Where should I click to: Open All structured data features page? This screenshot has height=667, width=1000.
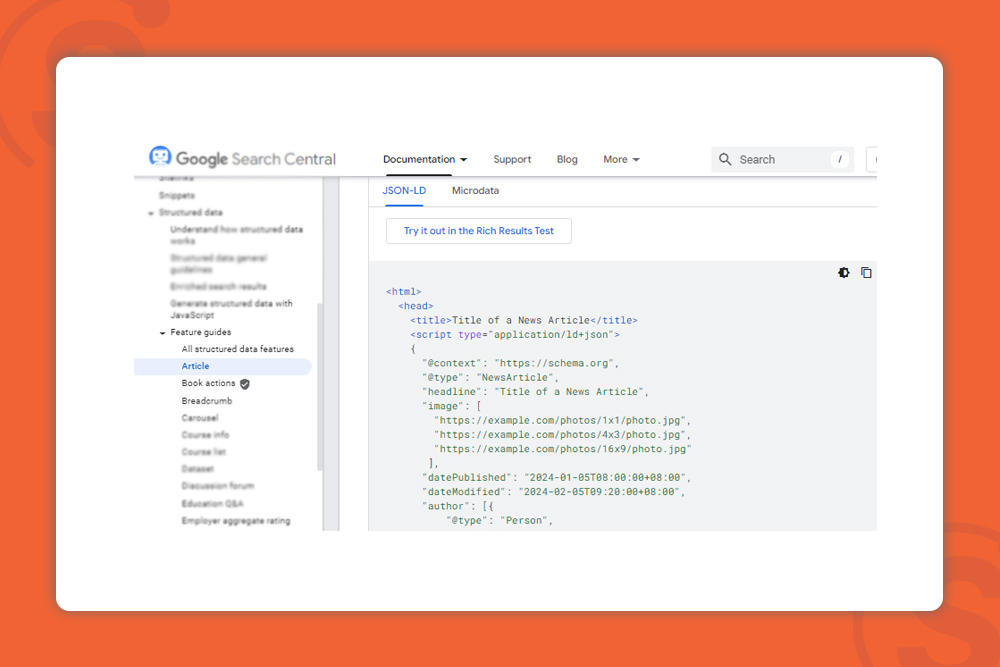pyautogui.click(x=237, y=349)
